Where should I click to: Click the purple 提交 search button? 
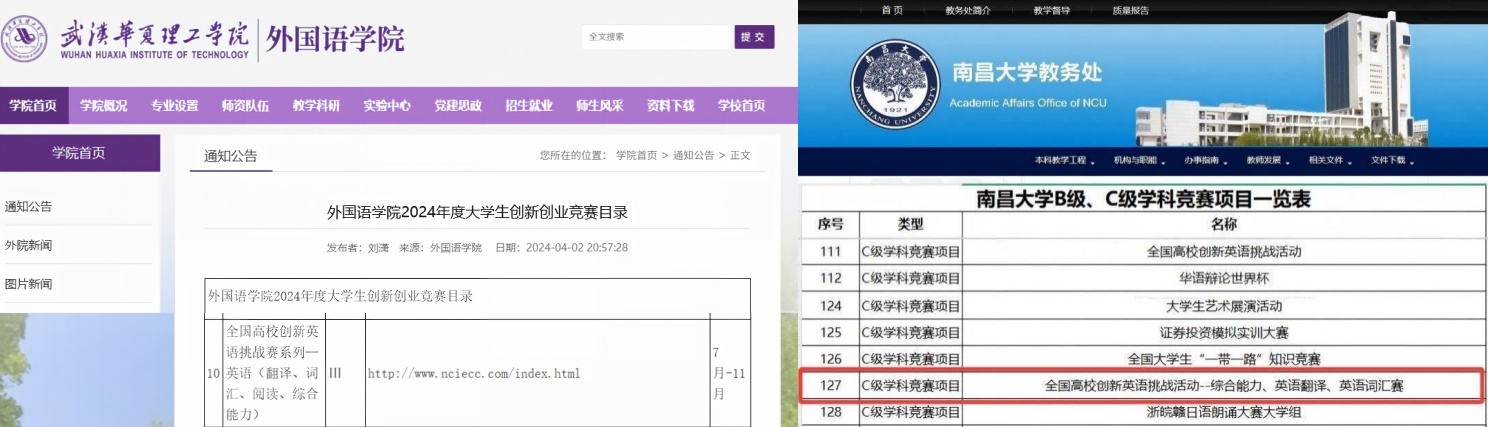point(754,37)
